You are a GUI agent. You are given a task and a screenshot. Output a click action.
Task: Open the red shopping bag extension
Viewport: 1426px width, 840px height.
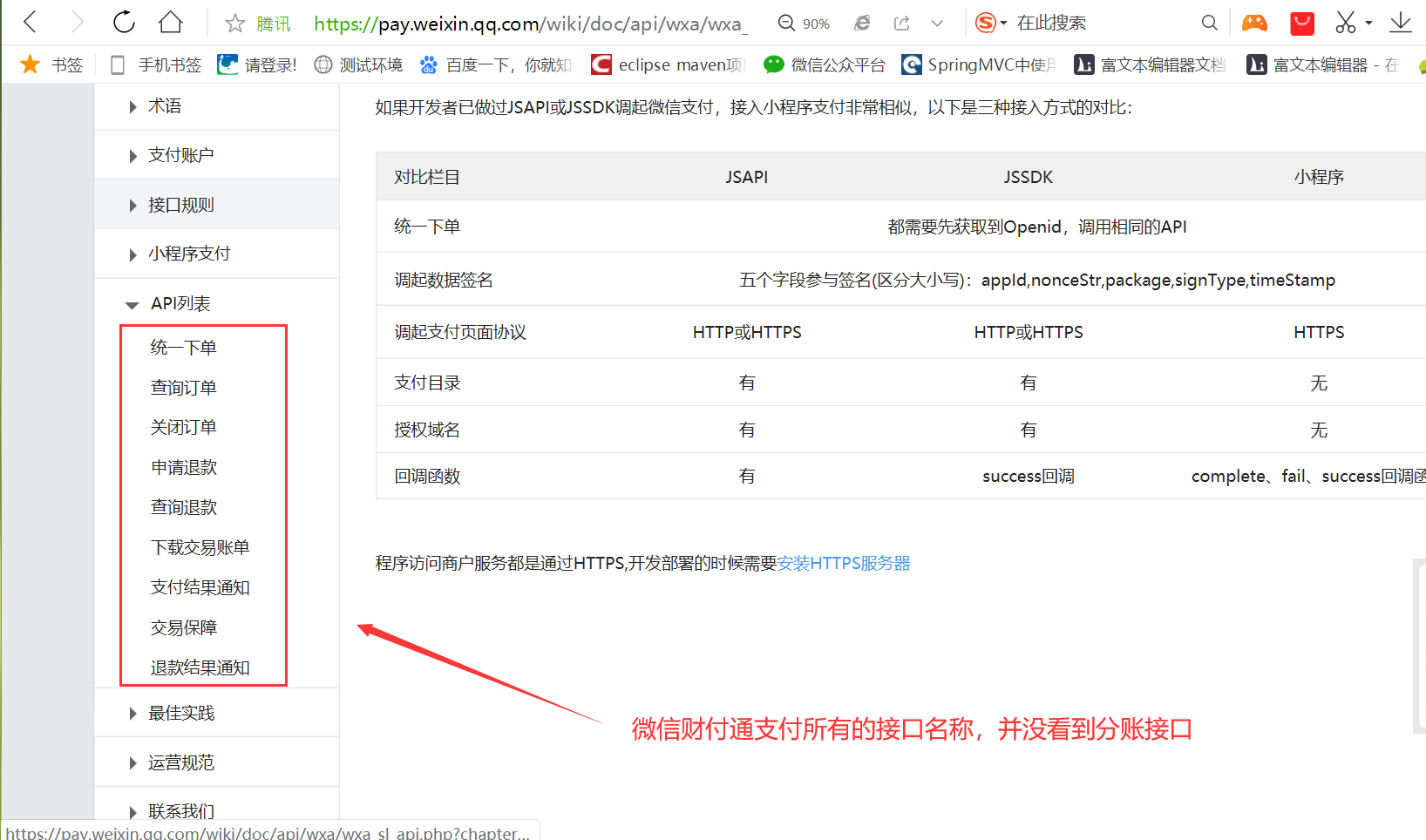(x=1302, y=23)
